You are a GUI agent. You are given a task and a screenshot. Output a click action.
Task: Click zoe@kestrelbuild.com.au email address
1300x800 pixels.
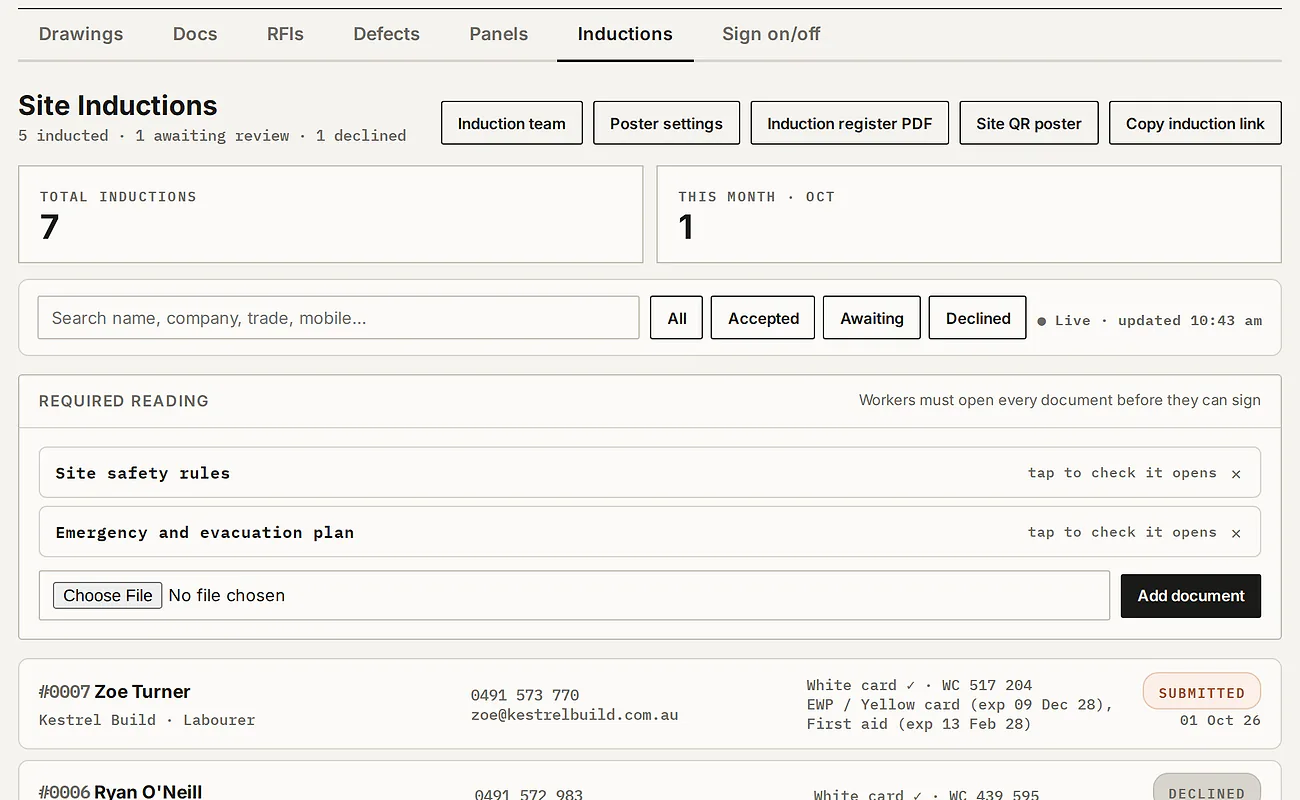575,715
